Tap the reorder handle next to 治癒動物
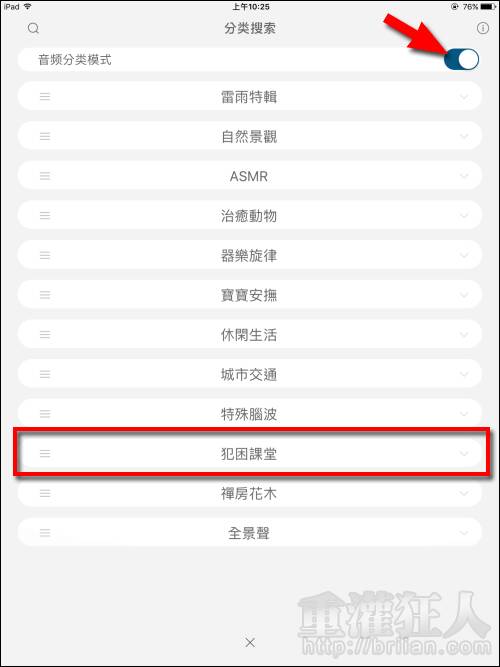Viewport: 500px width, 667px height. point(45,215)
